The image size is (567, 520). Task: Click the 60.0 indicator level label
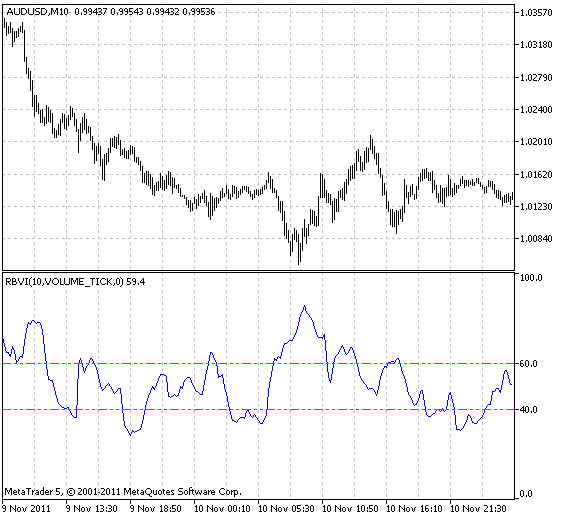528,363
